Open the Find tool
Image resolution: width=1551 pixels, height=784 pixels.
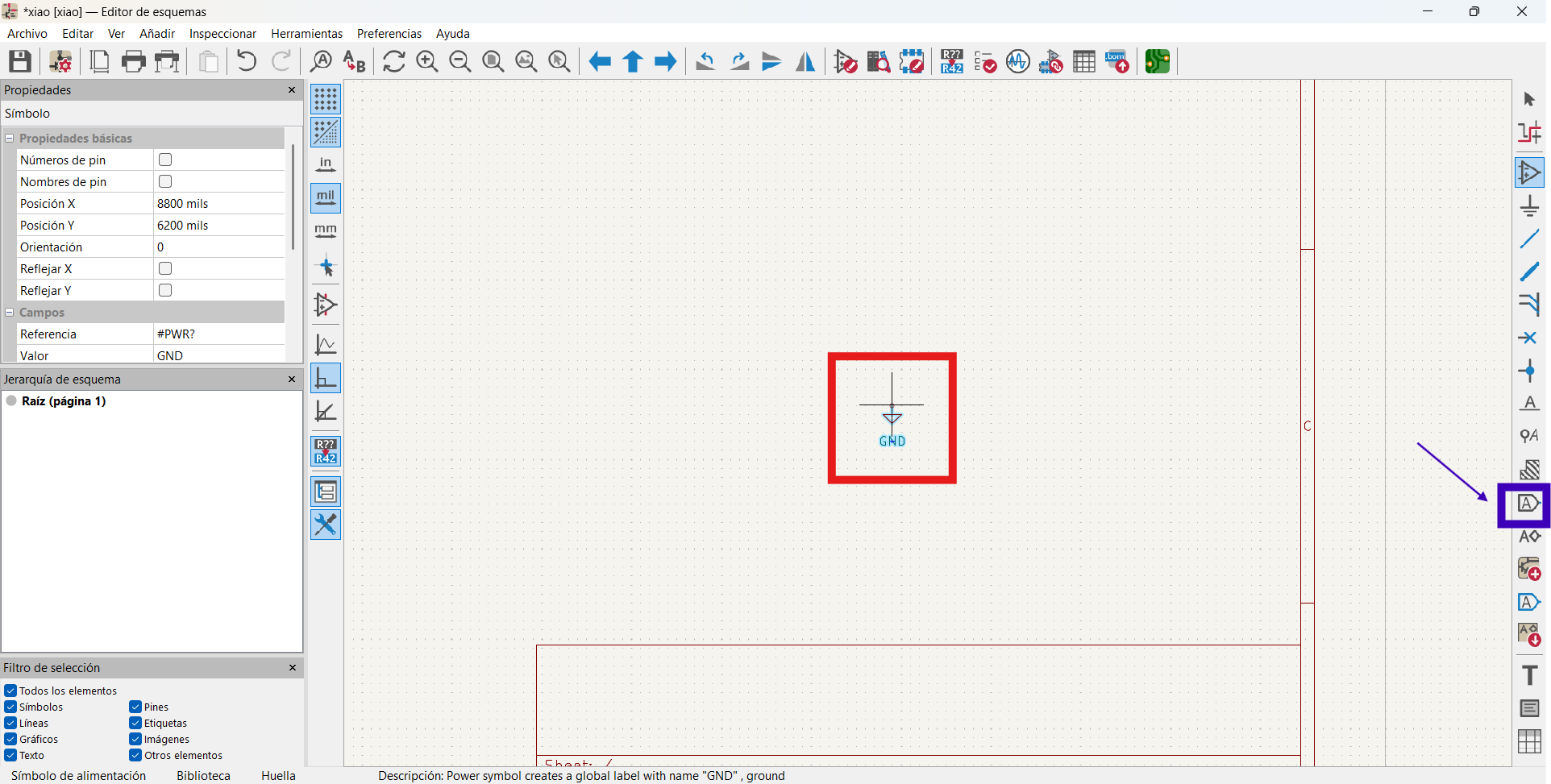tap(321, 61)
